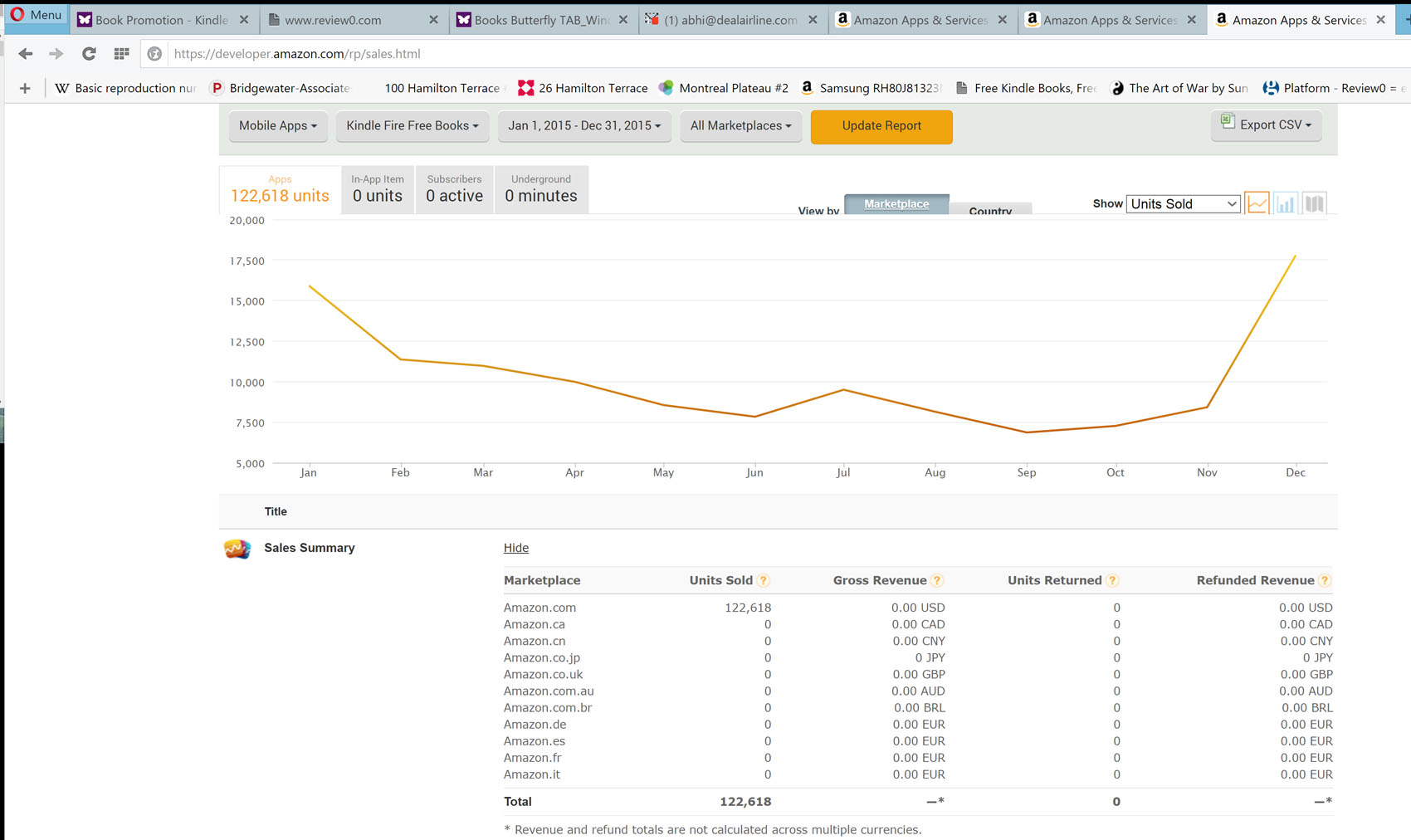Open the 26 Hamilton Terrace bookmark
The height and width of the screenshot is (840, 1411).
pyautogui.click(x=583, y=88)
